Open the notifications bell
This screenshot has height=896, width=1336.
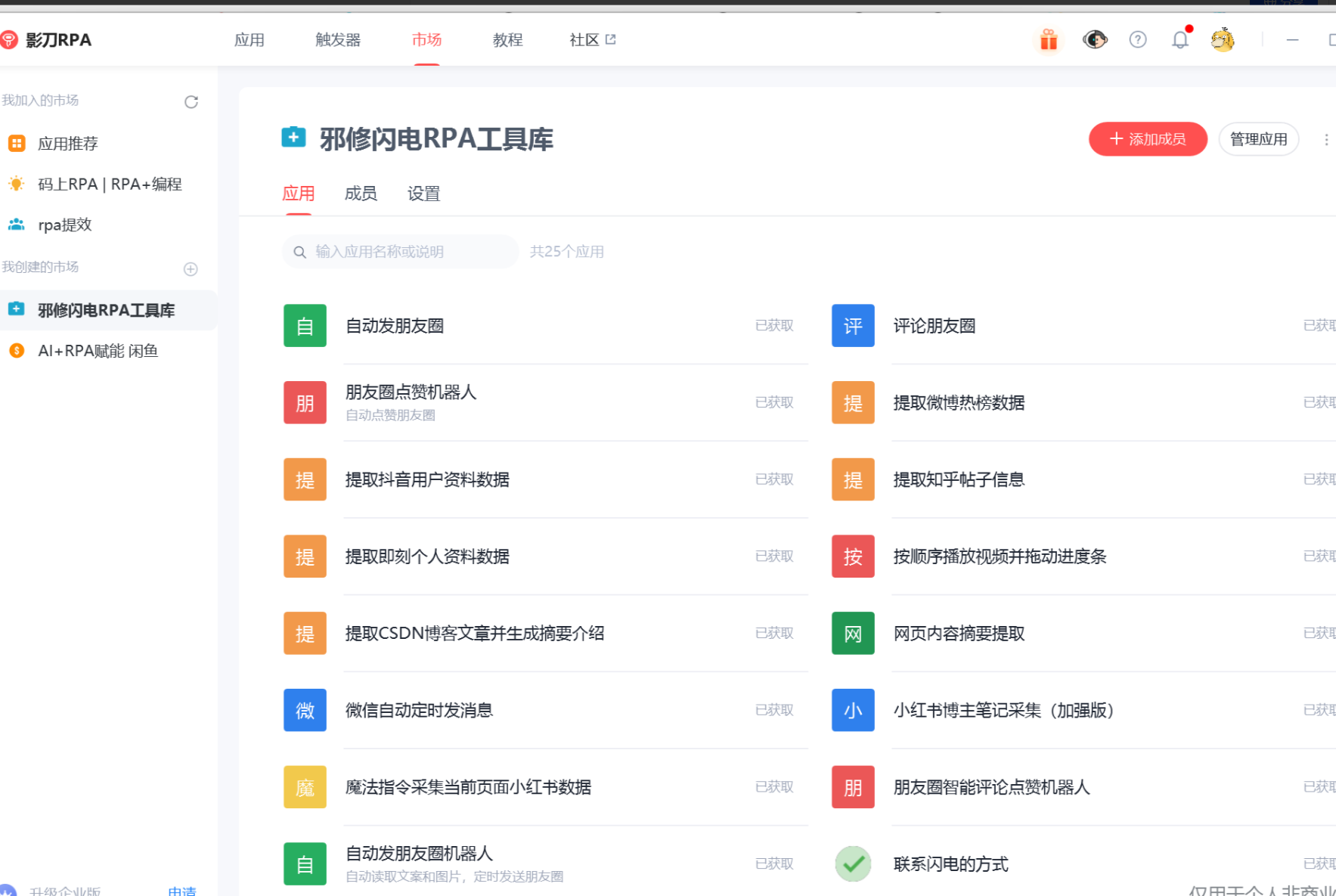tap(1180, 39)
